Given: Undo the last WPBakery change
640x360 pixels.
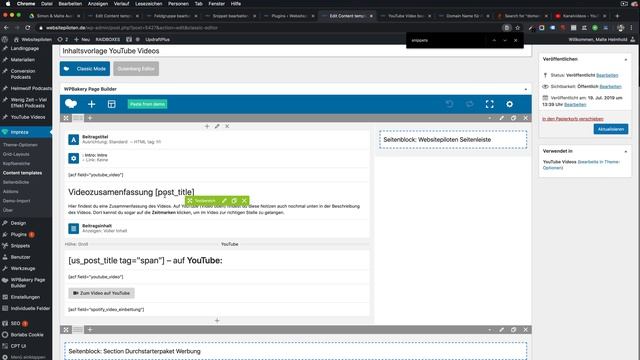Looking at the screenshot, I should tap(449, 104).
